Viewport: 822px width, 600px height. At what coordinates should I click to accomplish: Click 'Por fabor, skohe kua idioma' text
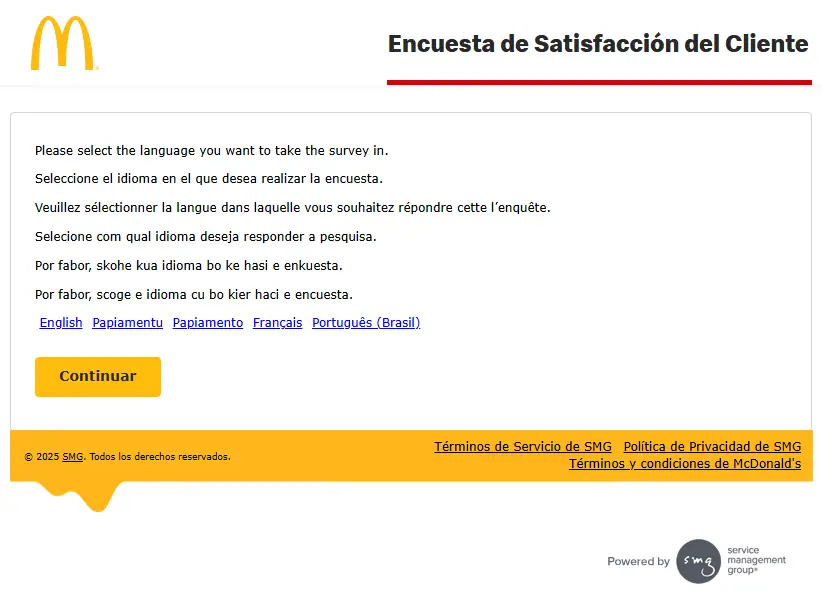(189, 266)
